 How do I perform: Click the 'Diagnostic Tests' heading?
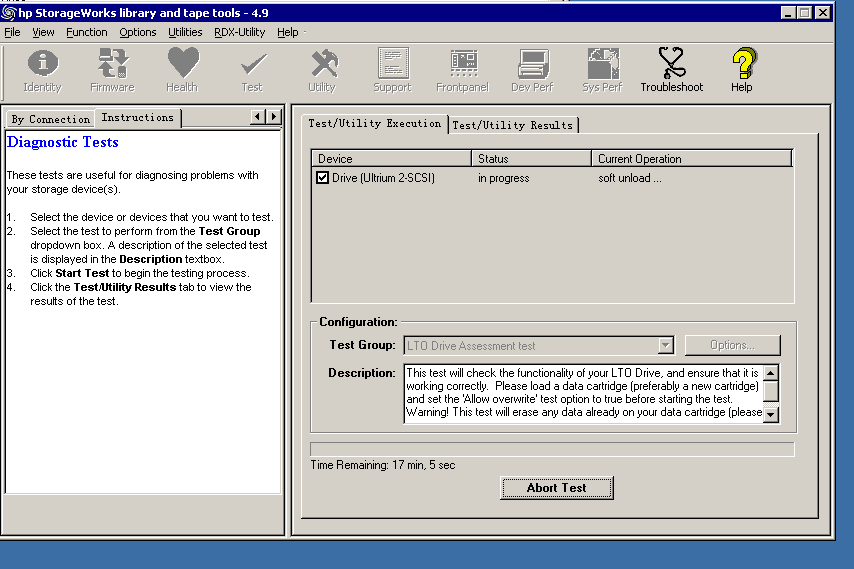coord(63,142)
